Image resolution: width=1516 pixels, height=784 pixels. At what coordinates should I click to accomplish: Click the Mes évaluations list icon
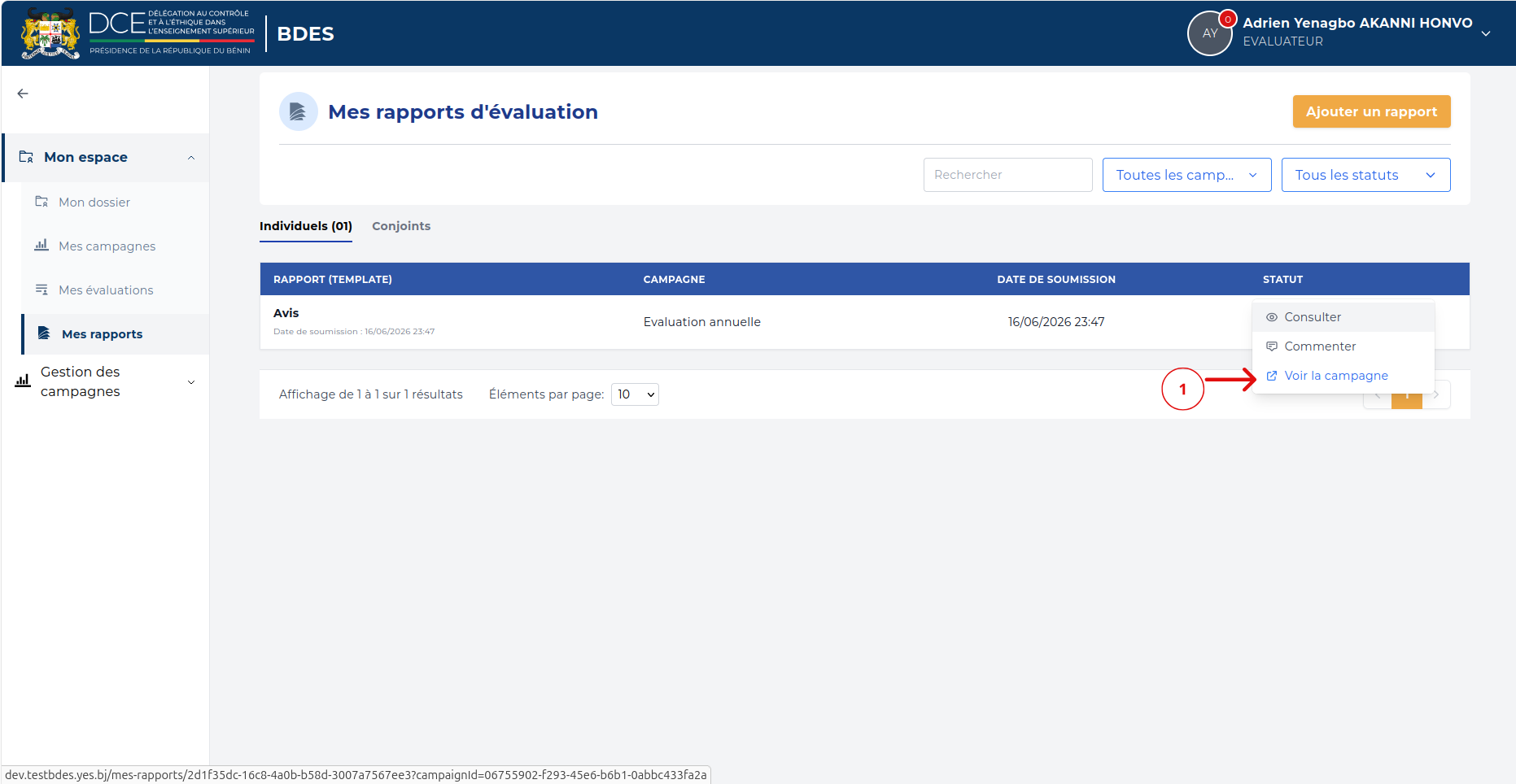(x=42, y=290)
